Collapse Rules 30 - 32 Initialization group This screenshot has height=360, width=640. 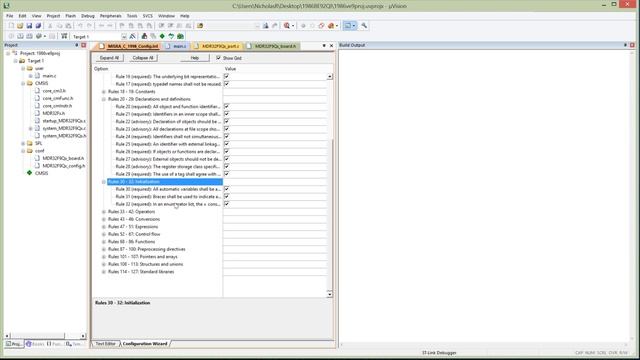pos(104,182)
